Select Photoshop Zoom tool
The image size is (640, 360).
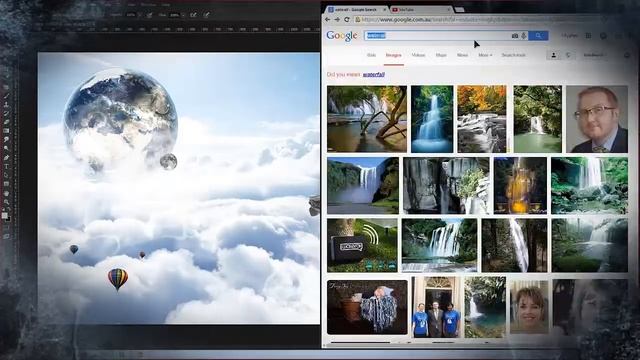tap(6, 202)
